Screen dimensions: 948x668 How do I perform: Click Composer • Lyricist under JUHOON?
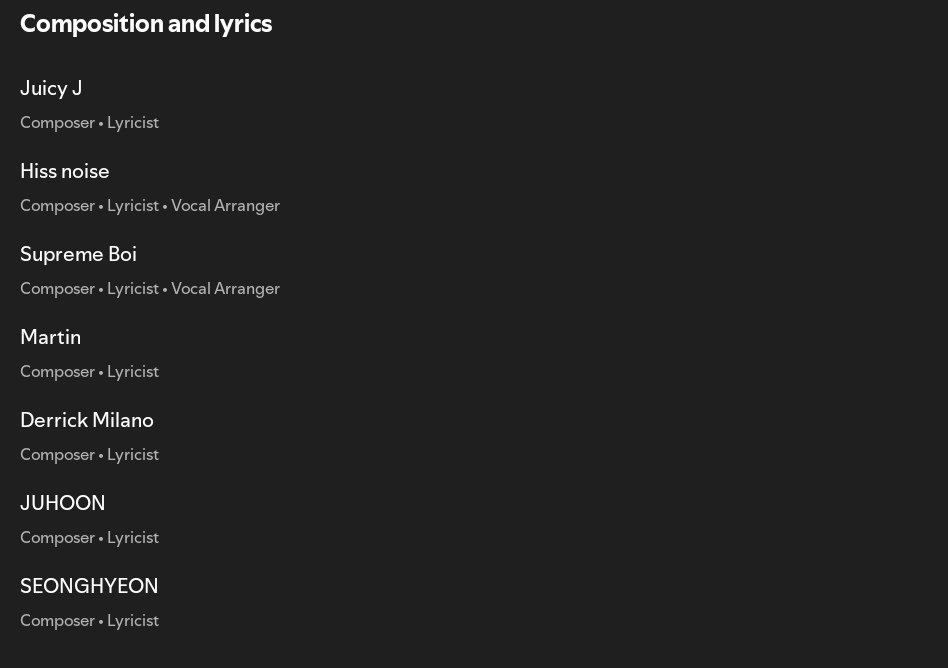click(89, 537)
